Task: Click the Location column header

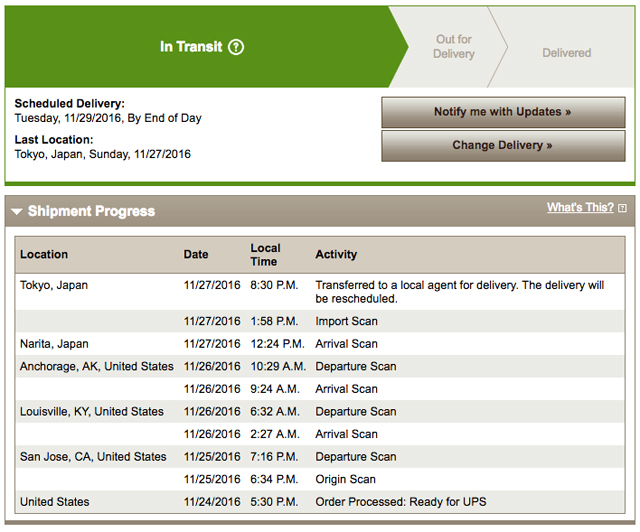Action: point(44,254)
